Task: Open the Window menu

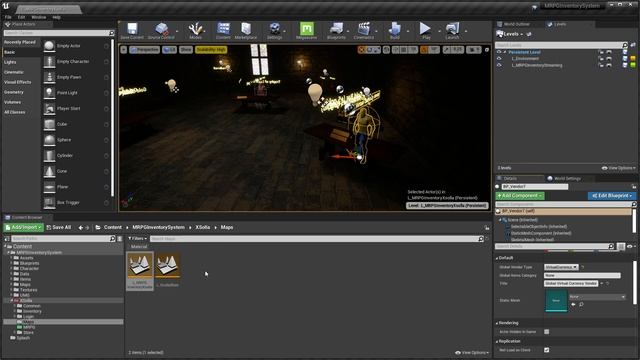Action: pyautogui.click(x=39, y=17)
